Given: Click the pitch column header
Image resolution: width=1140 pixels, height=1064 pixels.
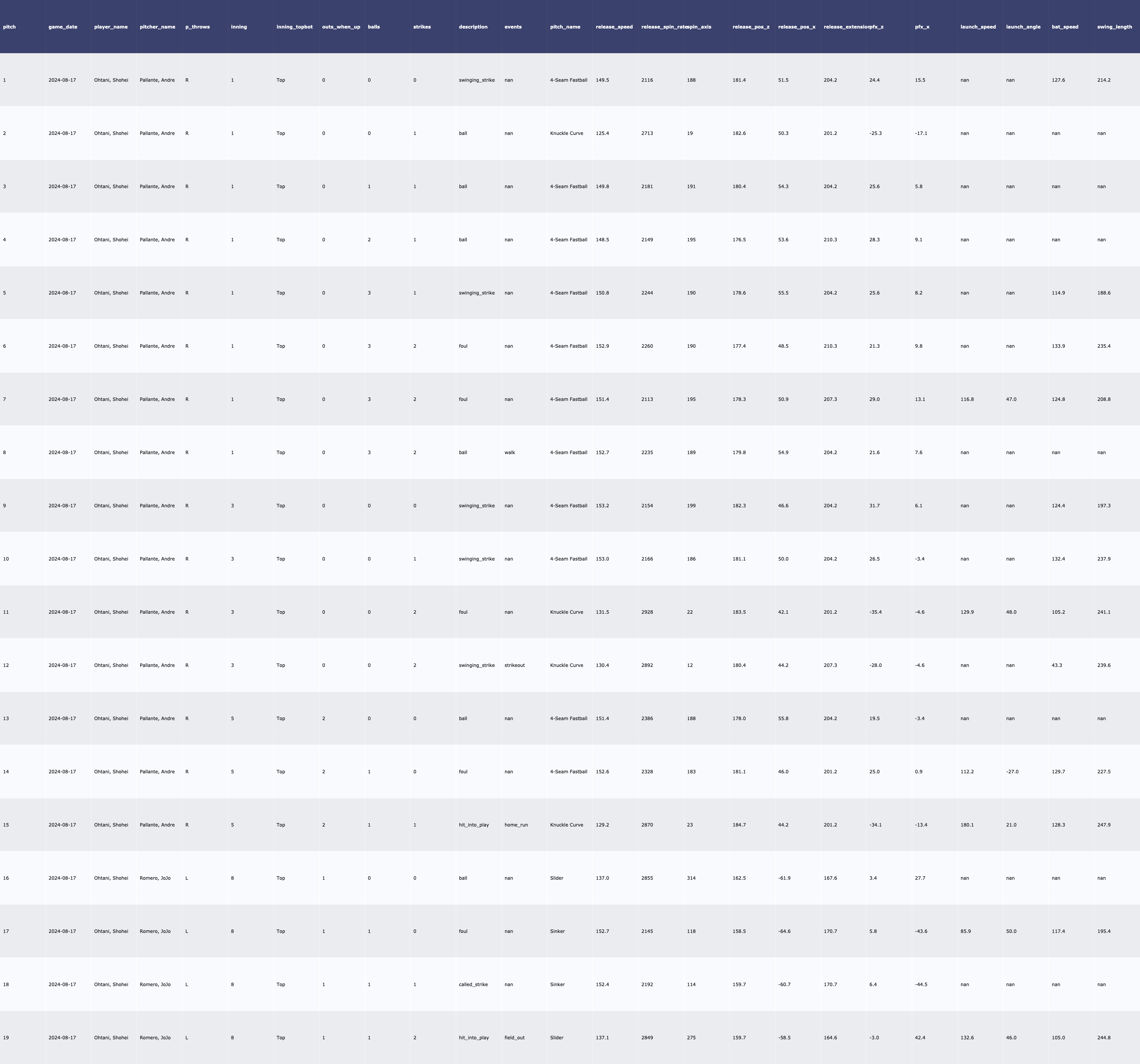Looking at the screenshot, I should tap(10, 27).
